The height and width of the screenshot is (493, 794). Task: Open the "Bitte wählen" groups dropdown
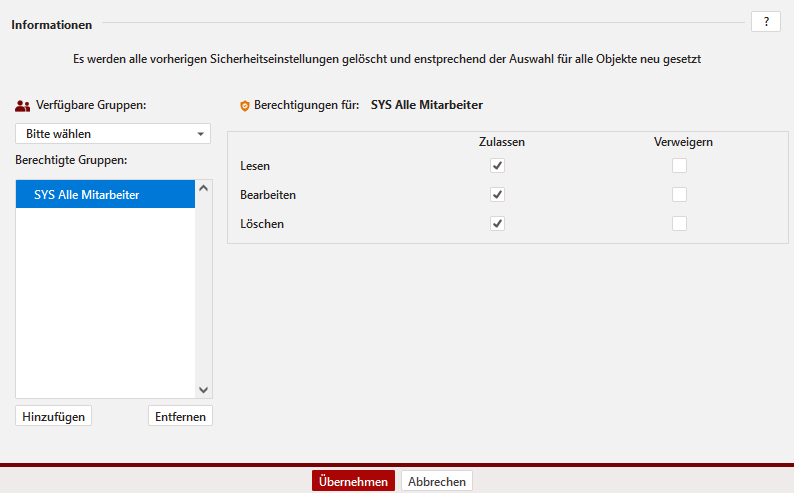pos(113,133)
